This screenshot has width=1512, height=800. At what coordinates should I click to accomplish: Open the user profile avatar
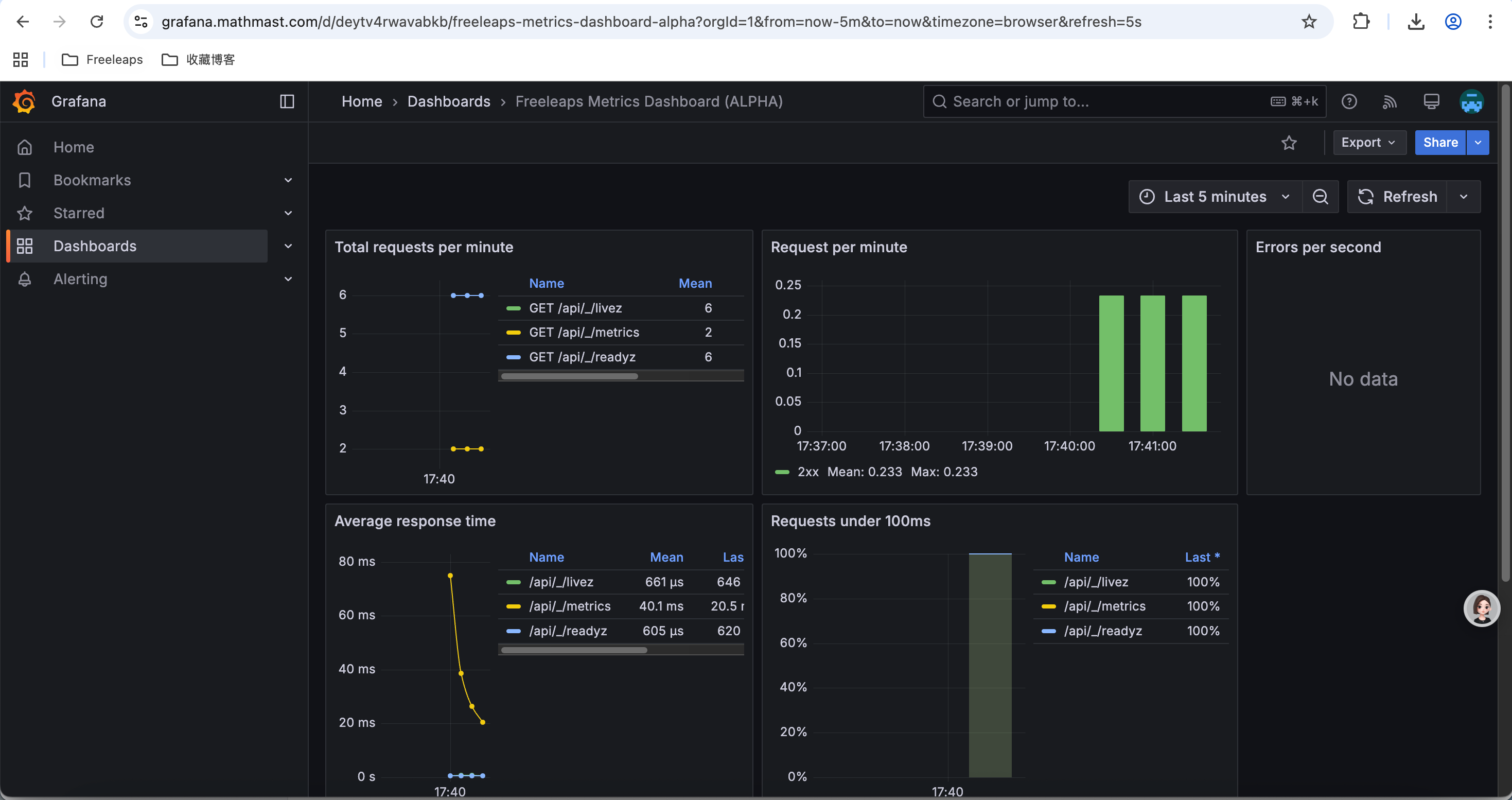tap(1471, 101)
